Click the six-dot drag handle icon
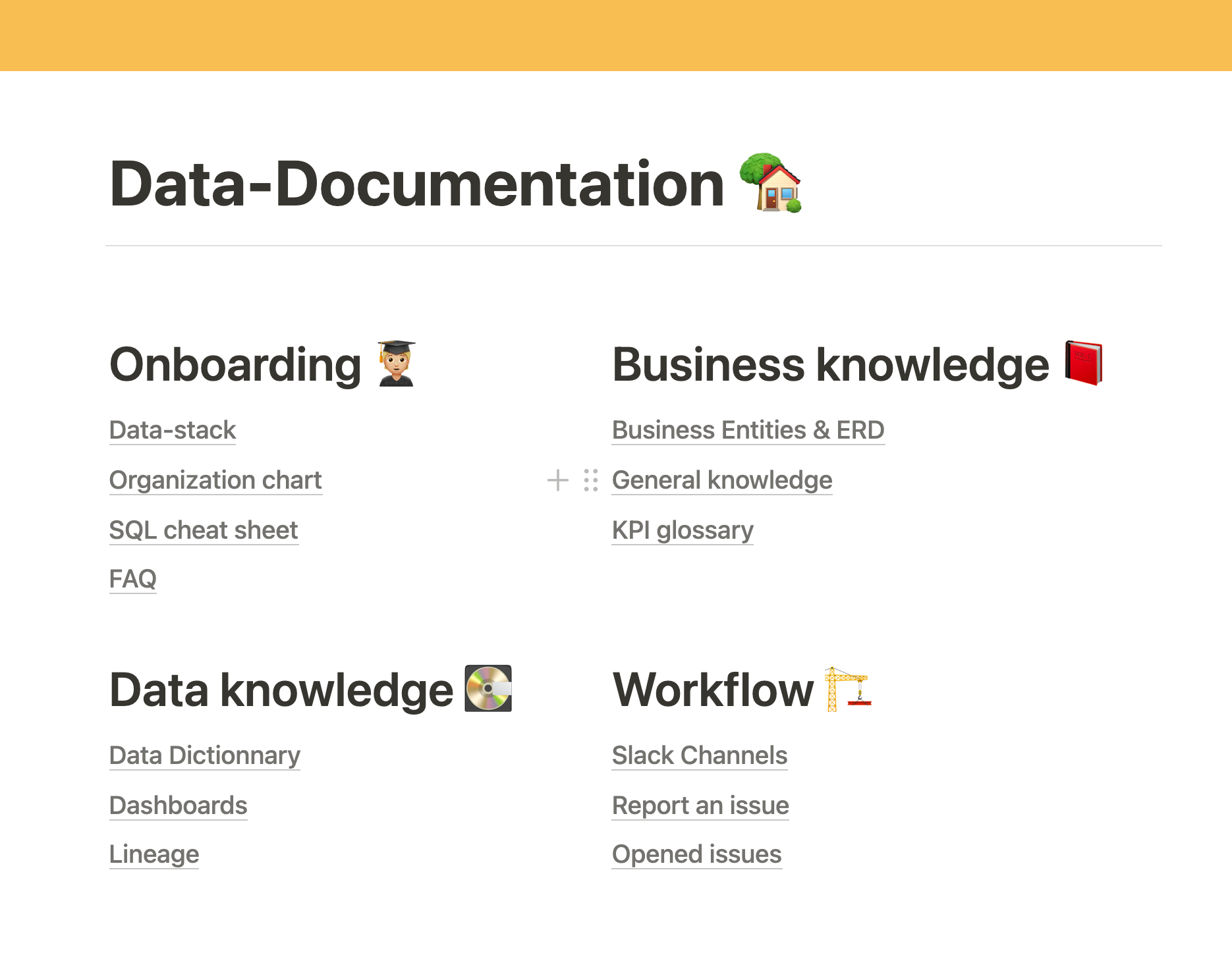The width and height of the screenshot is (1232, 955). (590, 480)
